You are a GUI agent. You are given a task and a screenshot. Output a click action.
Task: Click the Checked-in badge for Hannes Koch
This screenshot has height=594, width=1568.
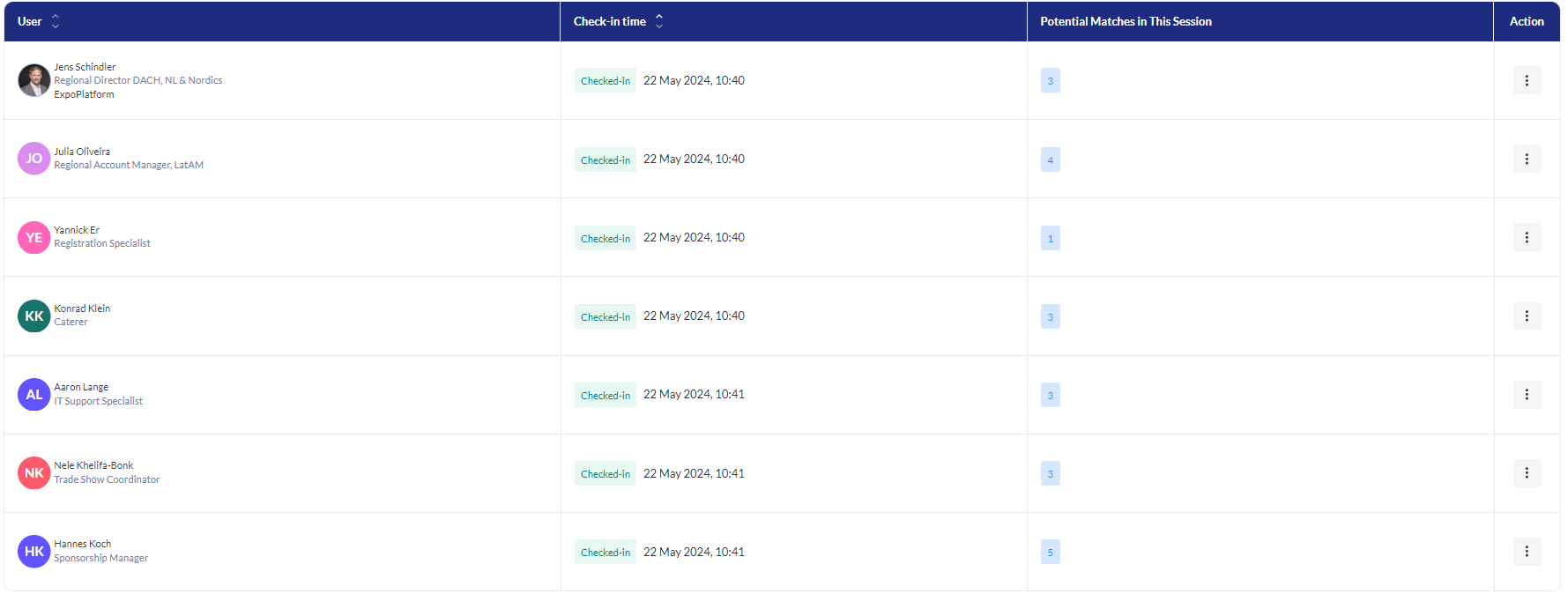tap(605, 553)
